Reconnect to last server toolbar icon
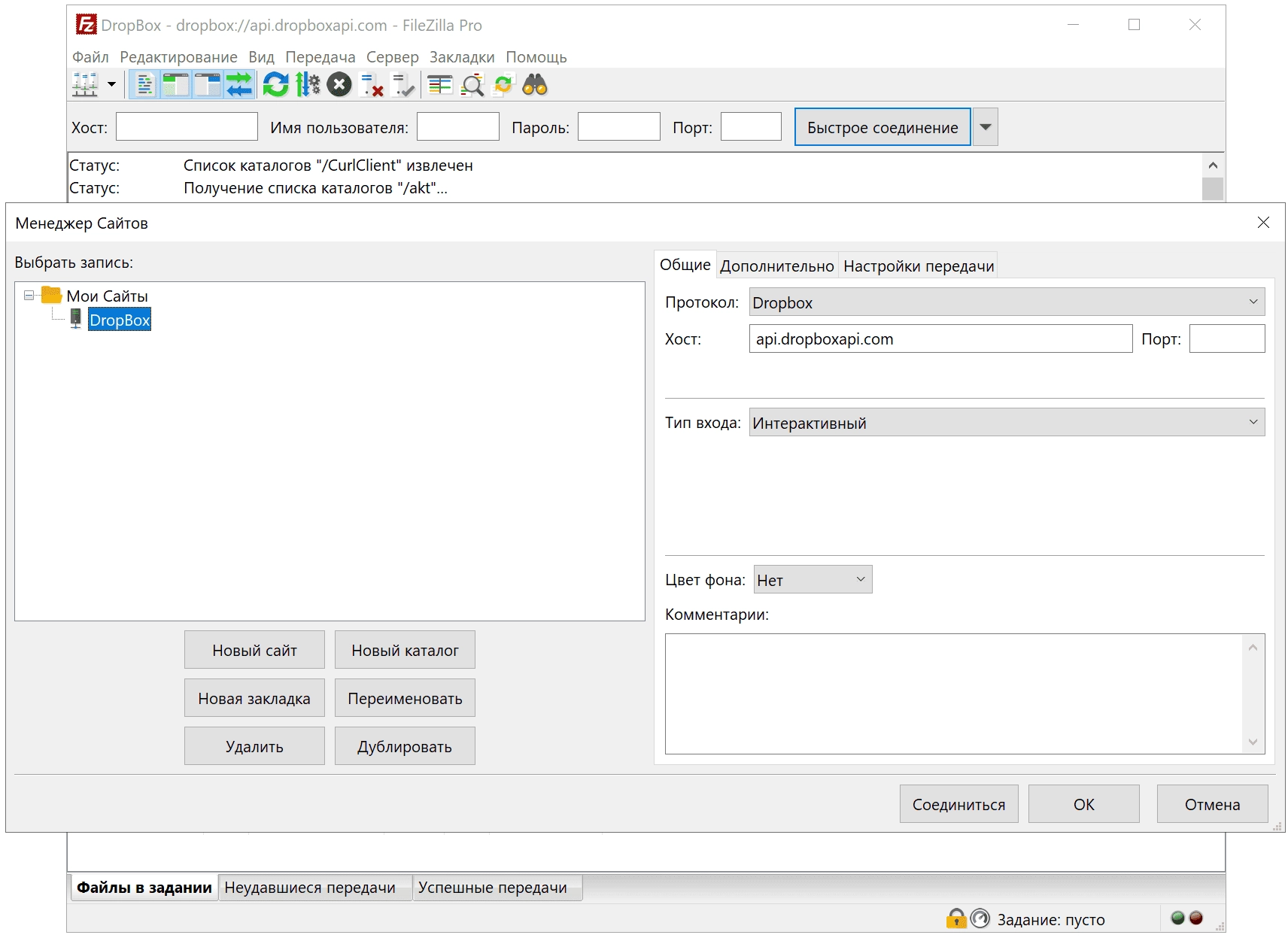This screenshot has width=1288, height=938. 403,85
